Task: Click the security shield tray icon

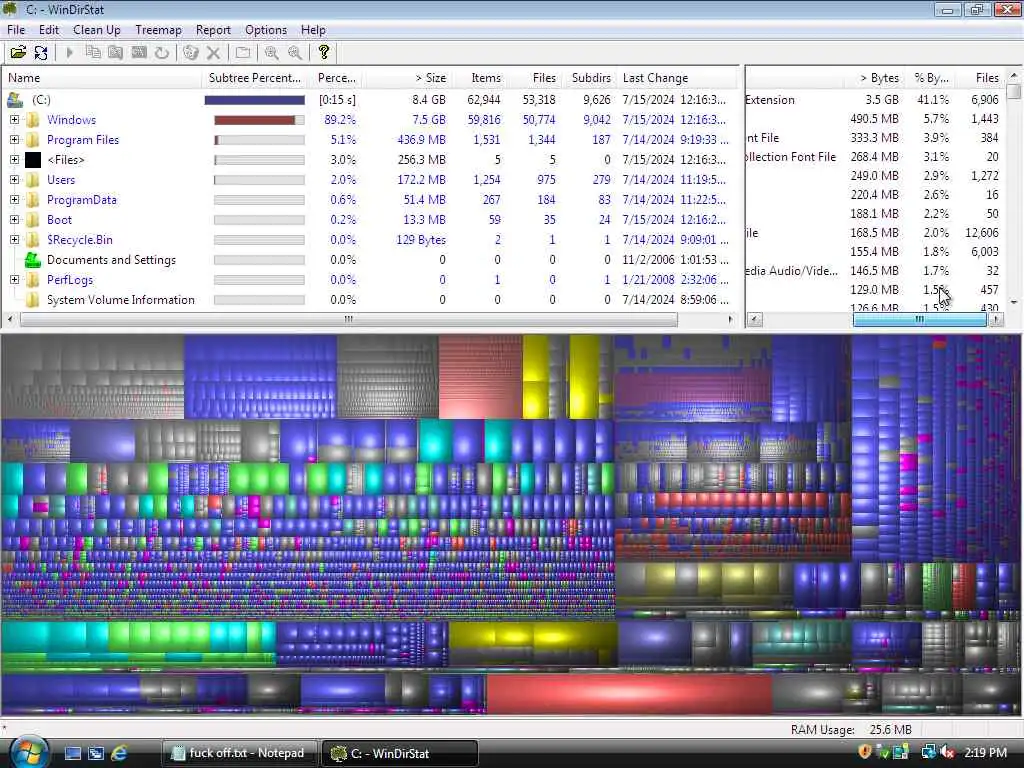Action: coord(865,752)
